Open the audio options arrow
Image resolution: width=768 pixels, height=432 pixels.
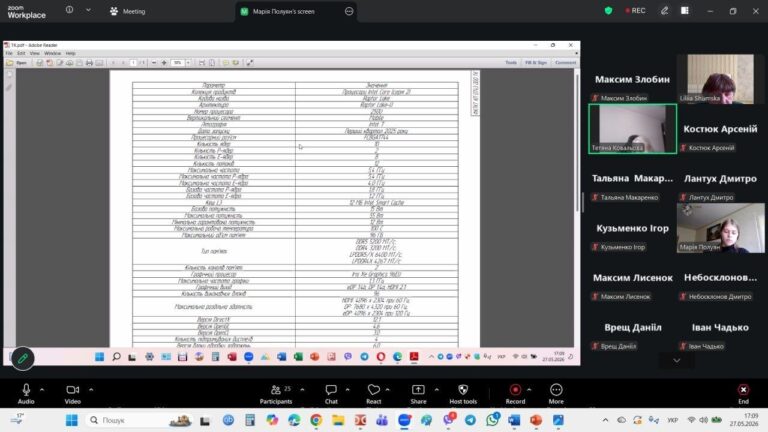[x=42, y=390]
